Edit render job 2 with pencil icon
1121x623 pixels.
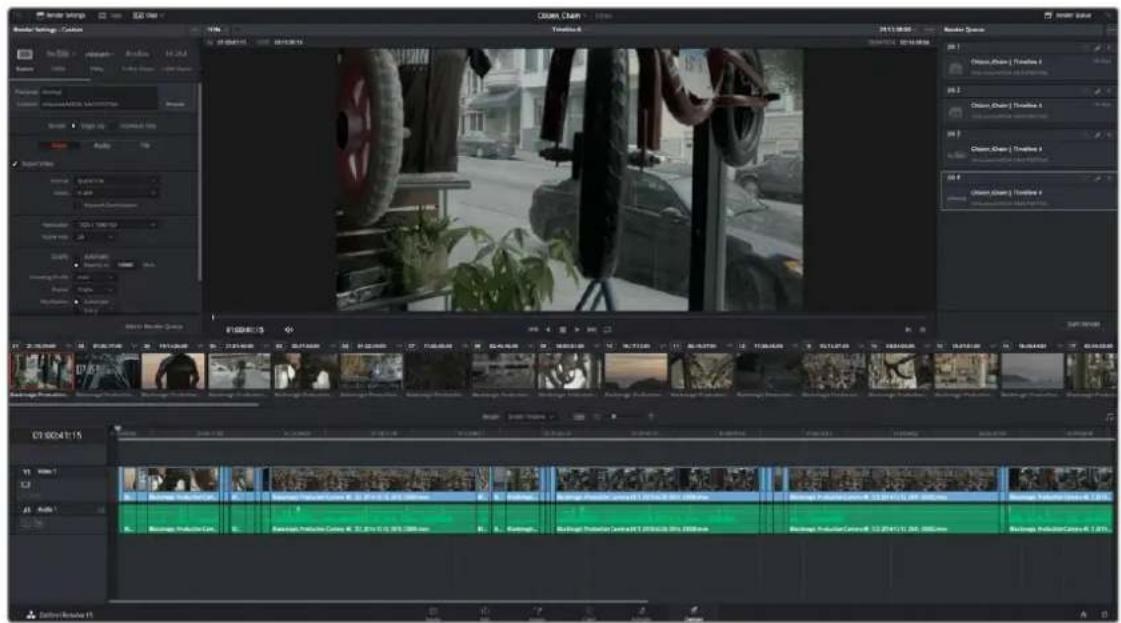pos(1097,92)
